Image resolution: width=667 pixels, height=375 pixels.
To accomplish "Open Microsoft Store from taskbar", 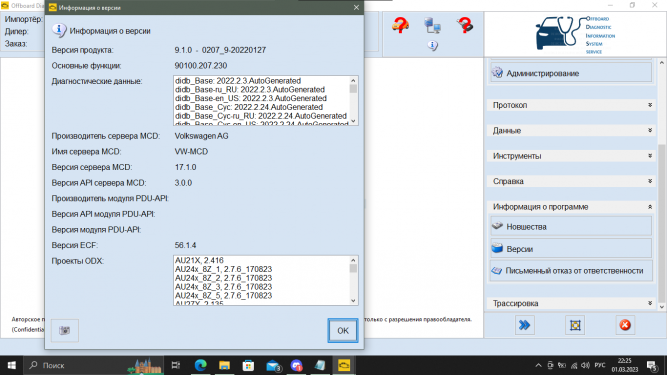I will (x=248, y=365).
